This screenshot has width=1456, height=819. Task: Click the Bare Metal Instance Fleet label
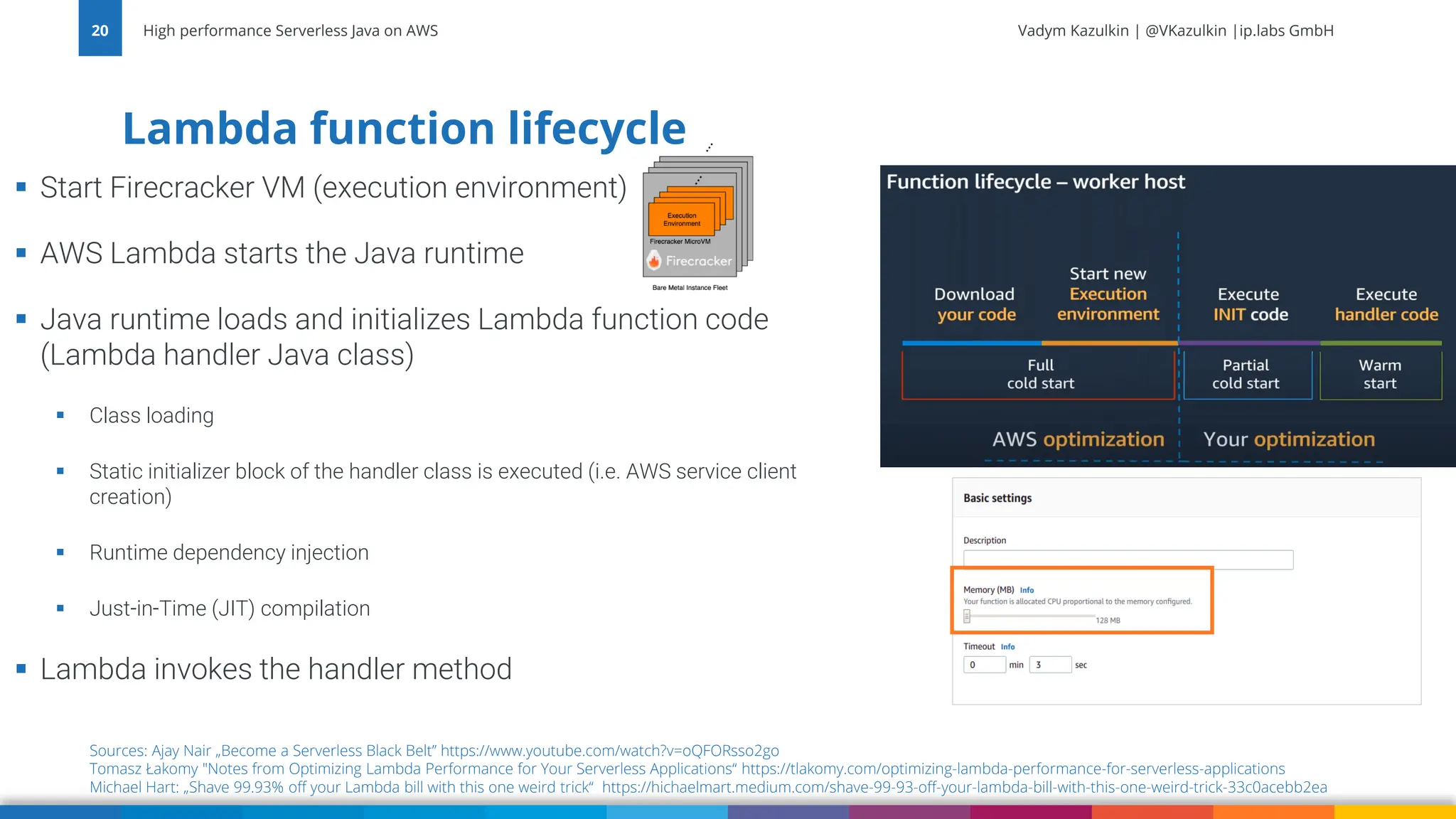(690, 288)
